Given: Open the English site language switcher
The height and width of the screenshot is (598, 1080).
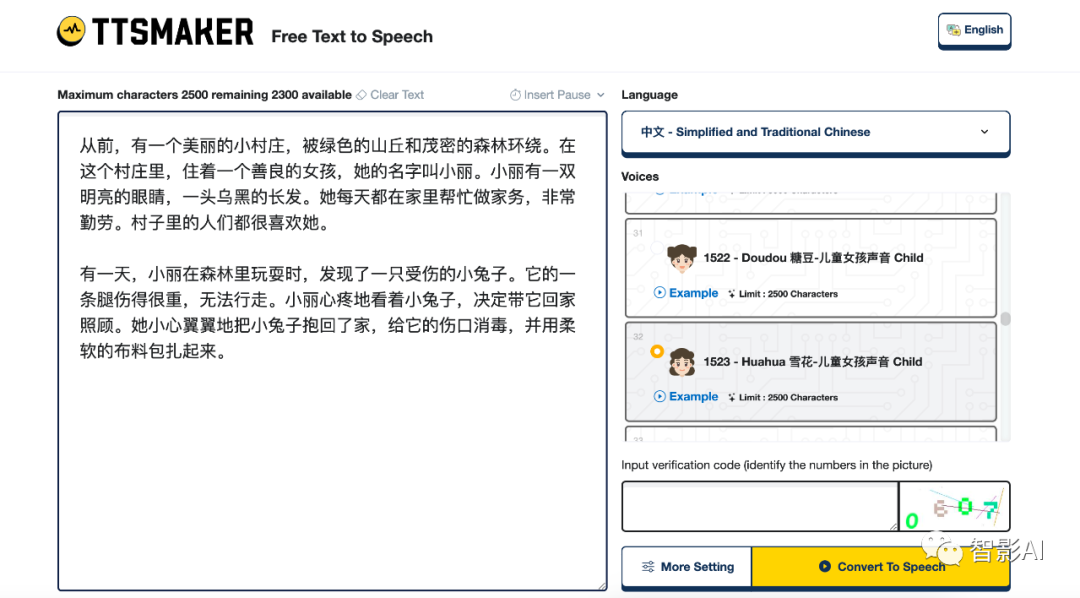Looking at the screenshot, I should click(974, 30).
